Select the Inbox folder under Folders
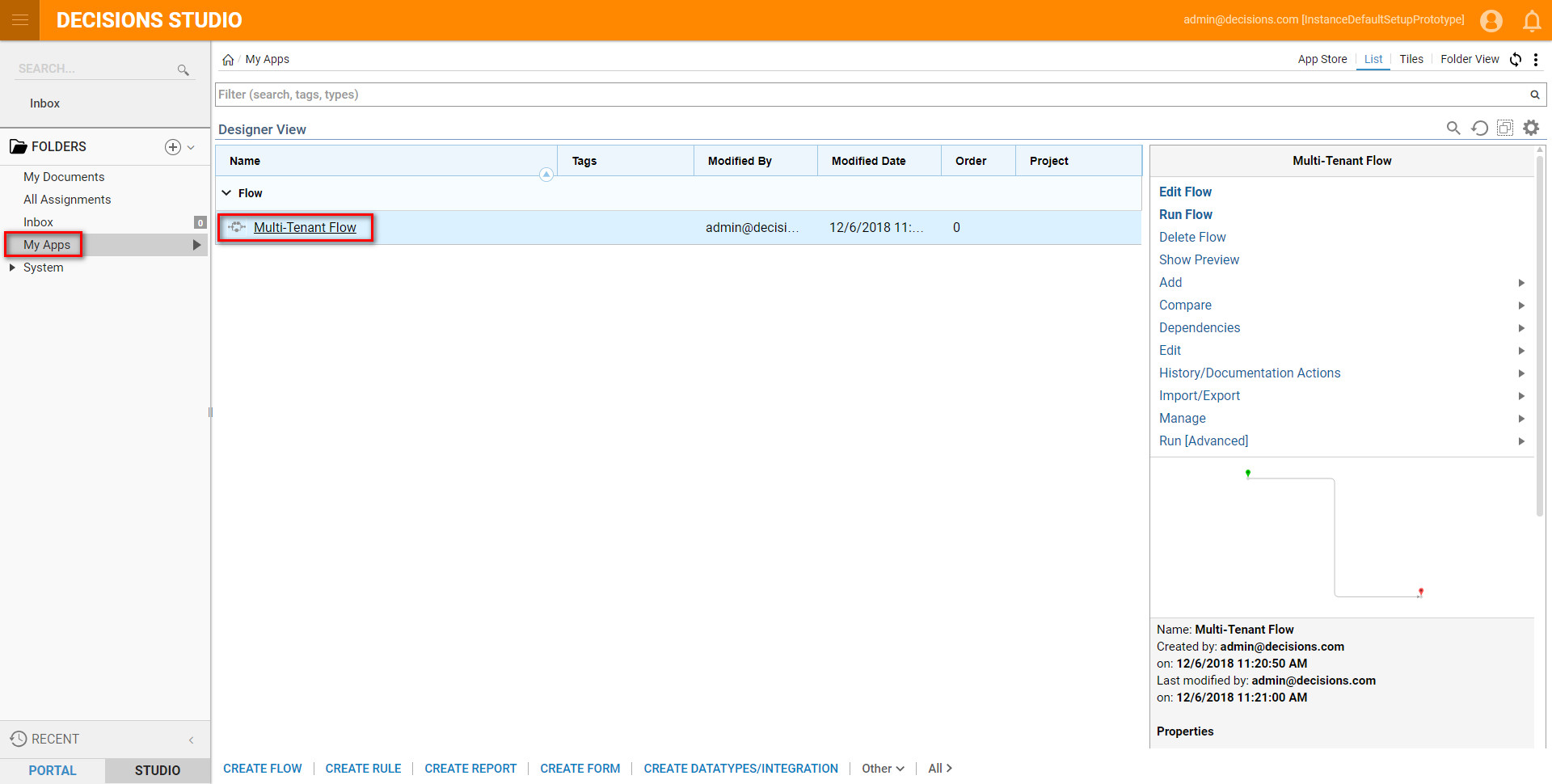Screen dimensions: 1552x784 click(38, 222)
